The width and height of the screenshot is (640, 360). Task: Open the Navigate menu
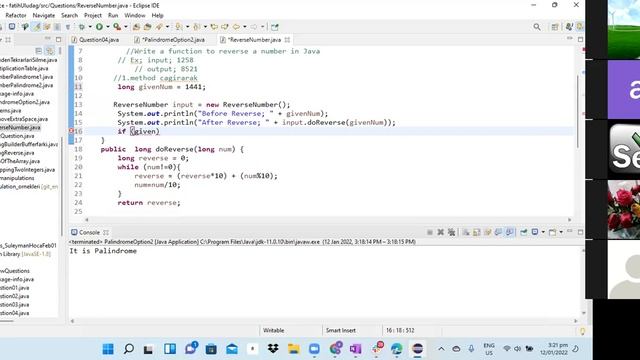[x=44, y=15]
